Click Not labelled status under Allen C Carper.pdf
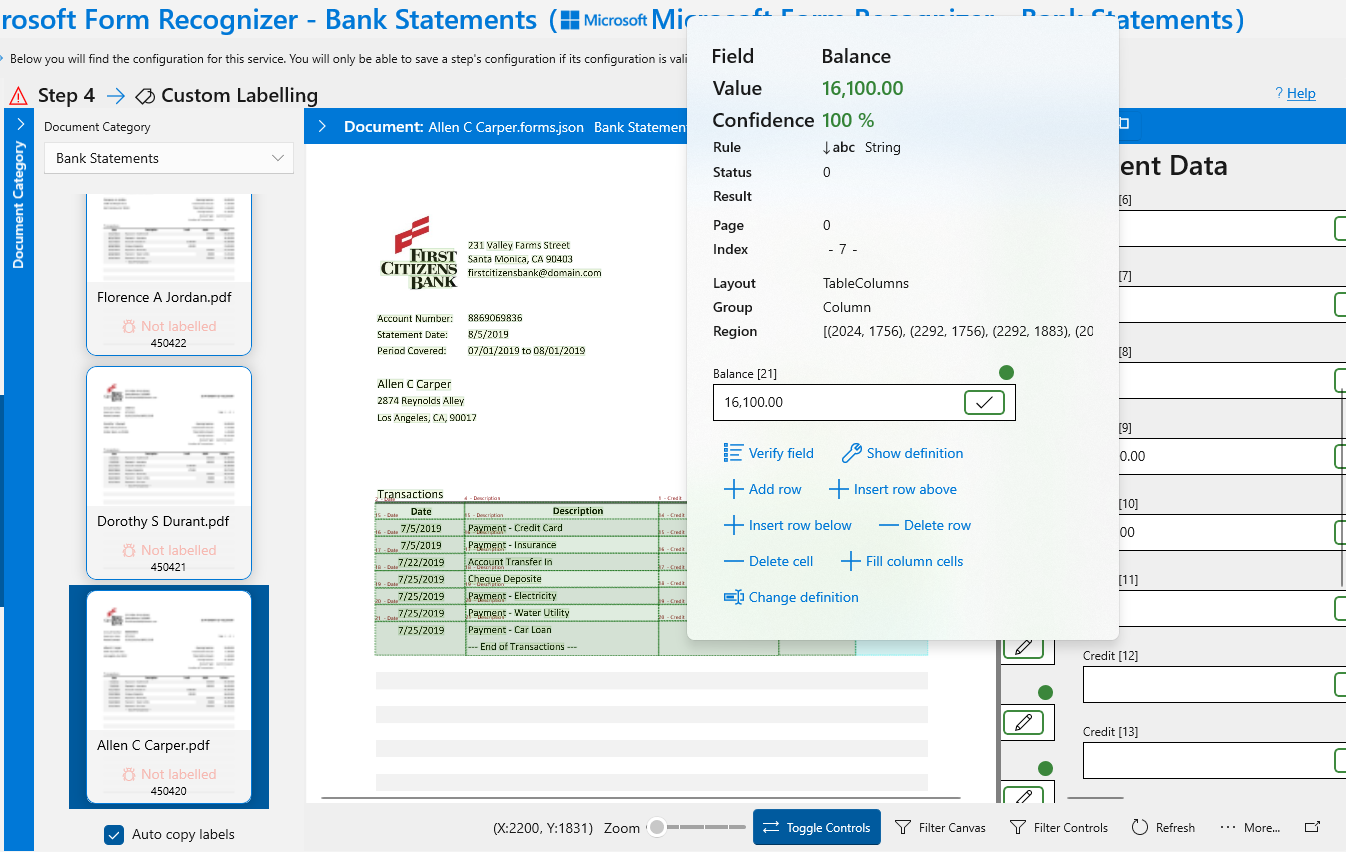The height and width of the screenshot is (852, 1346). coord(169,774)
